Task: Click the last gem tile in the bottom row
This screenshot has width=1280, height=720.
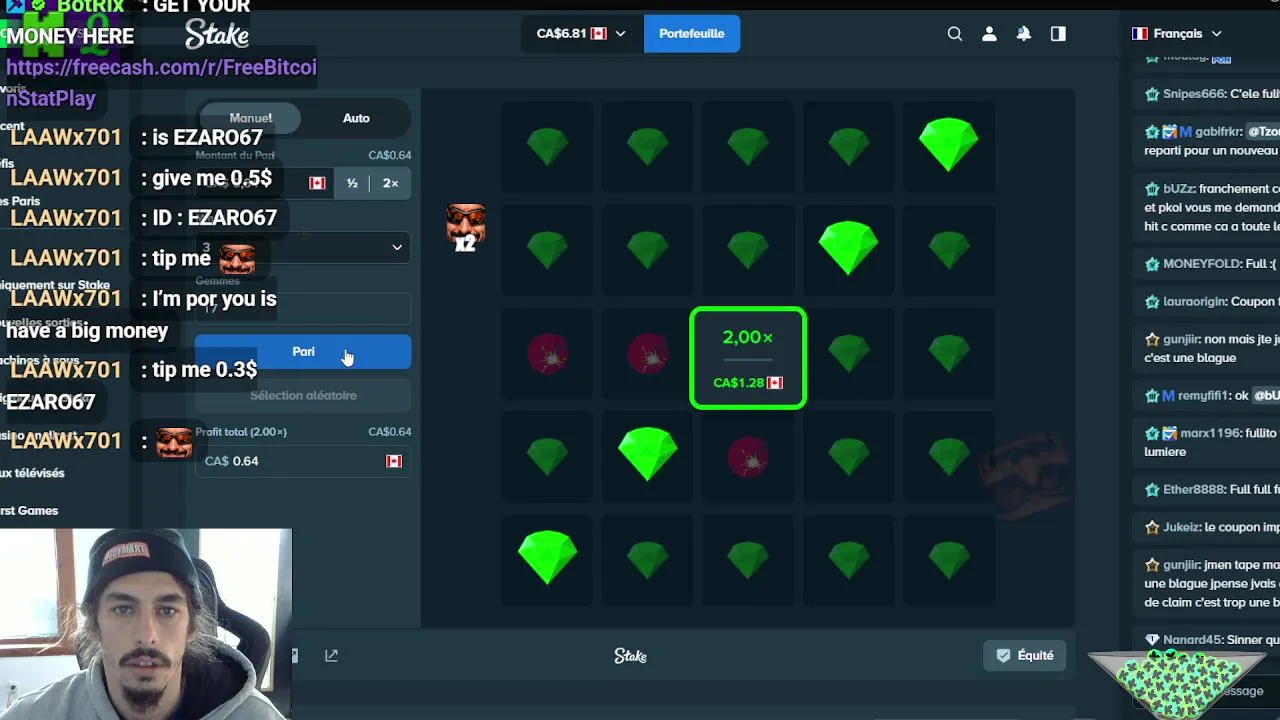Action: (x=948, y=560)
